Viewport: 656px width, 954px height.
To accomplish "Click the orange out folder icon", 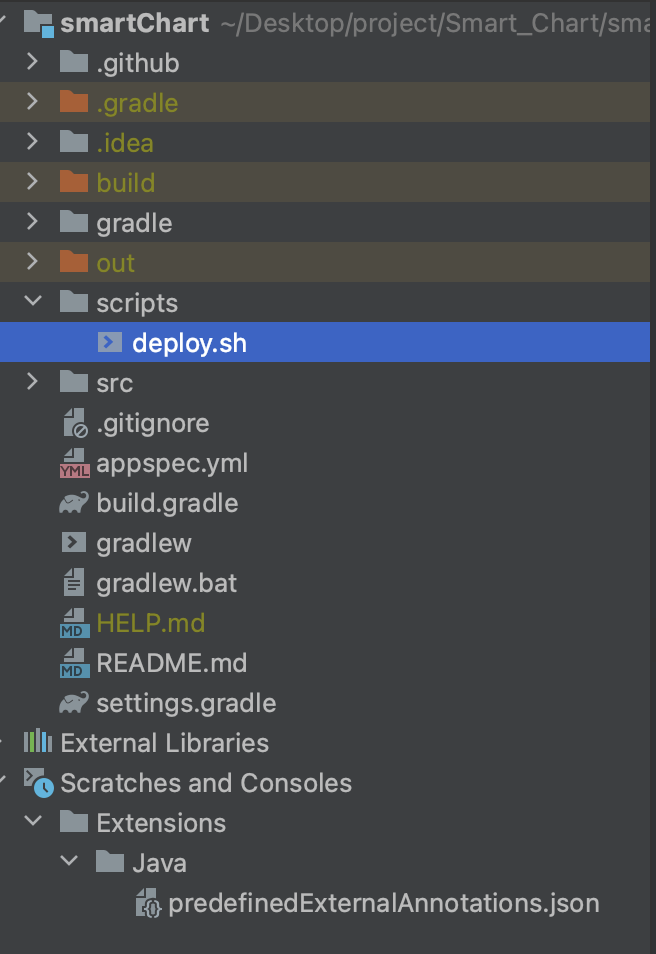I will 74,262.
